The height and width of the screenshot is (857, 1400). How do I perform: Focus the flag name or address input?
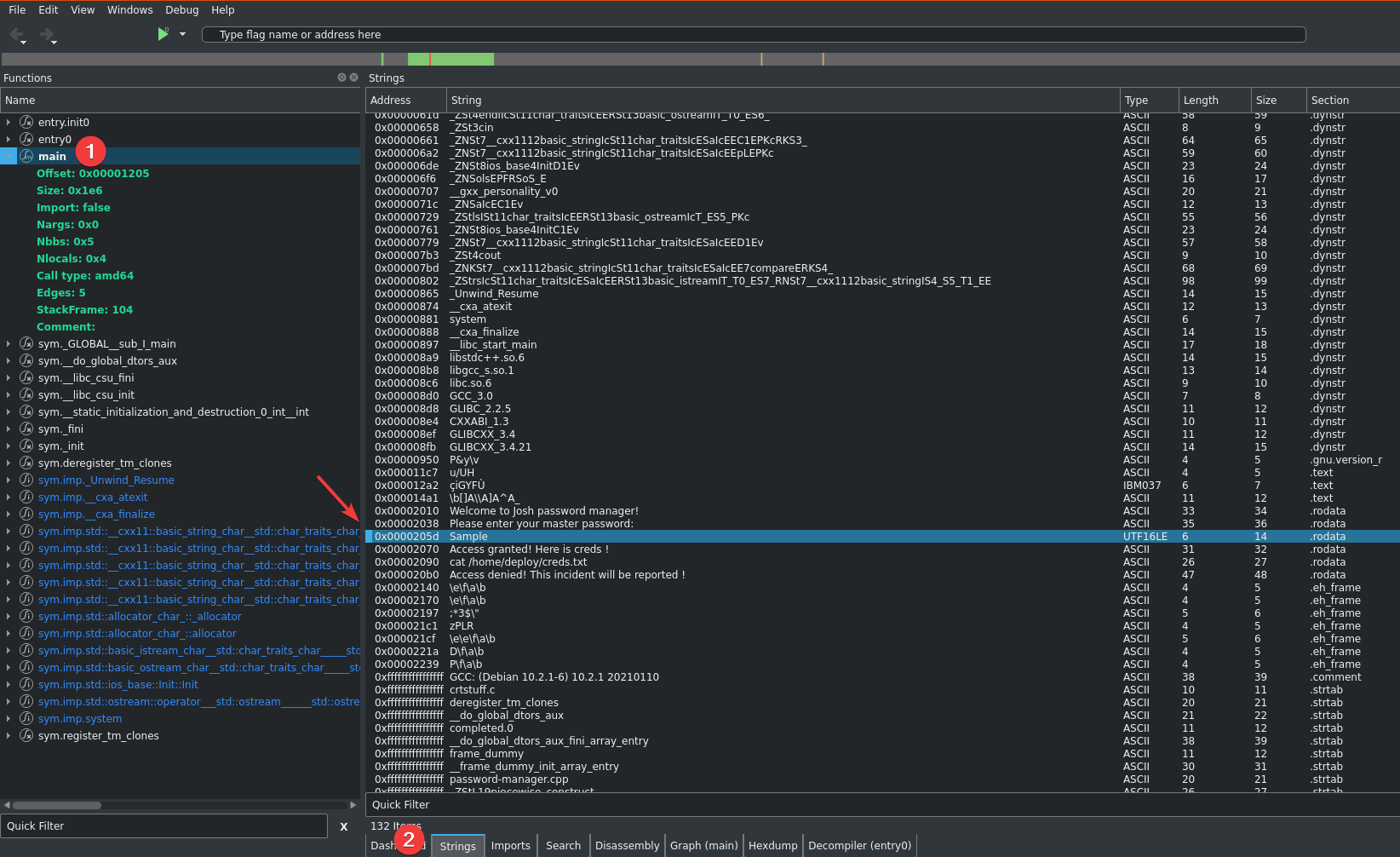click(x=753, y=34)
